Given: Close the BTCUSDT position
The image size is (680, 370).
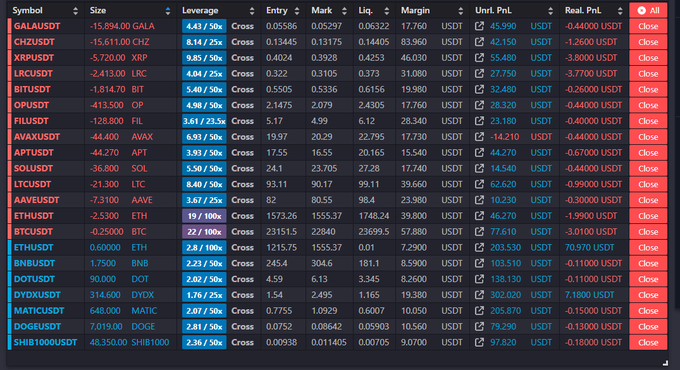Looking at the screenshot, I should 648,232.
